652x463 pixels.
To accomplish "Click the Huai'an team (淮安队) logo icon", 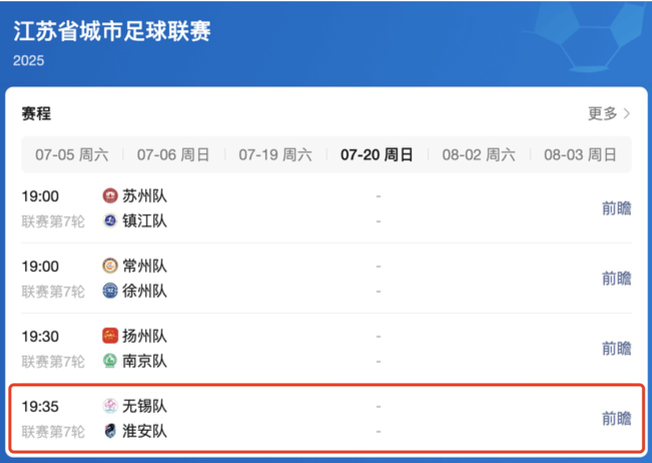I will click(110, 431).
